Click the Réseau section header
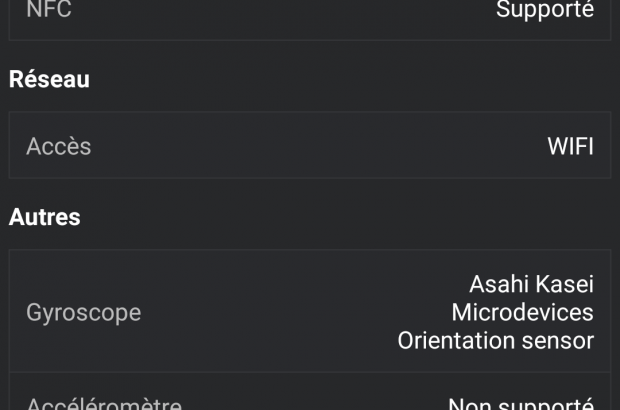The width and height of the screenshot is (620, 410). pyautogui.click(x=49, y=79)
